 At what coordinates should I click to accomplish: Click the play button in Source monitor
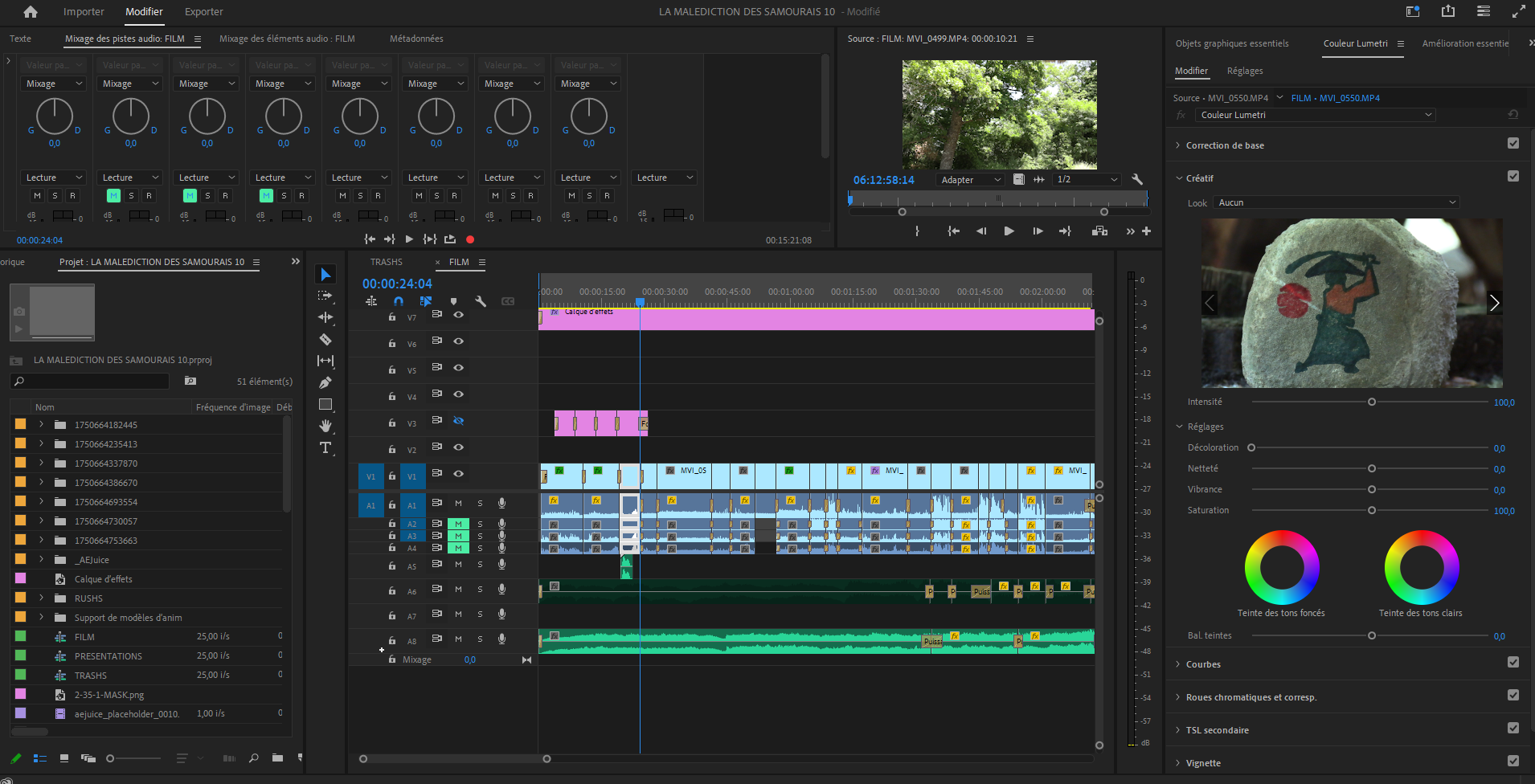(x=1009, y=231)
